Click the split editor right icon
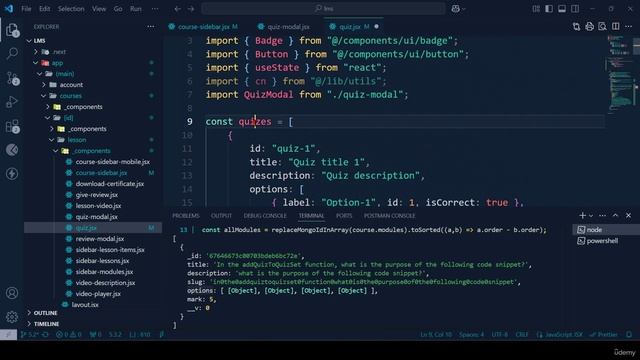This screenshot has width=640, height=360. 616,27
